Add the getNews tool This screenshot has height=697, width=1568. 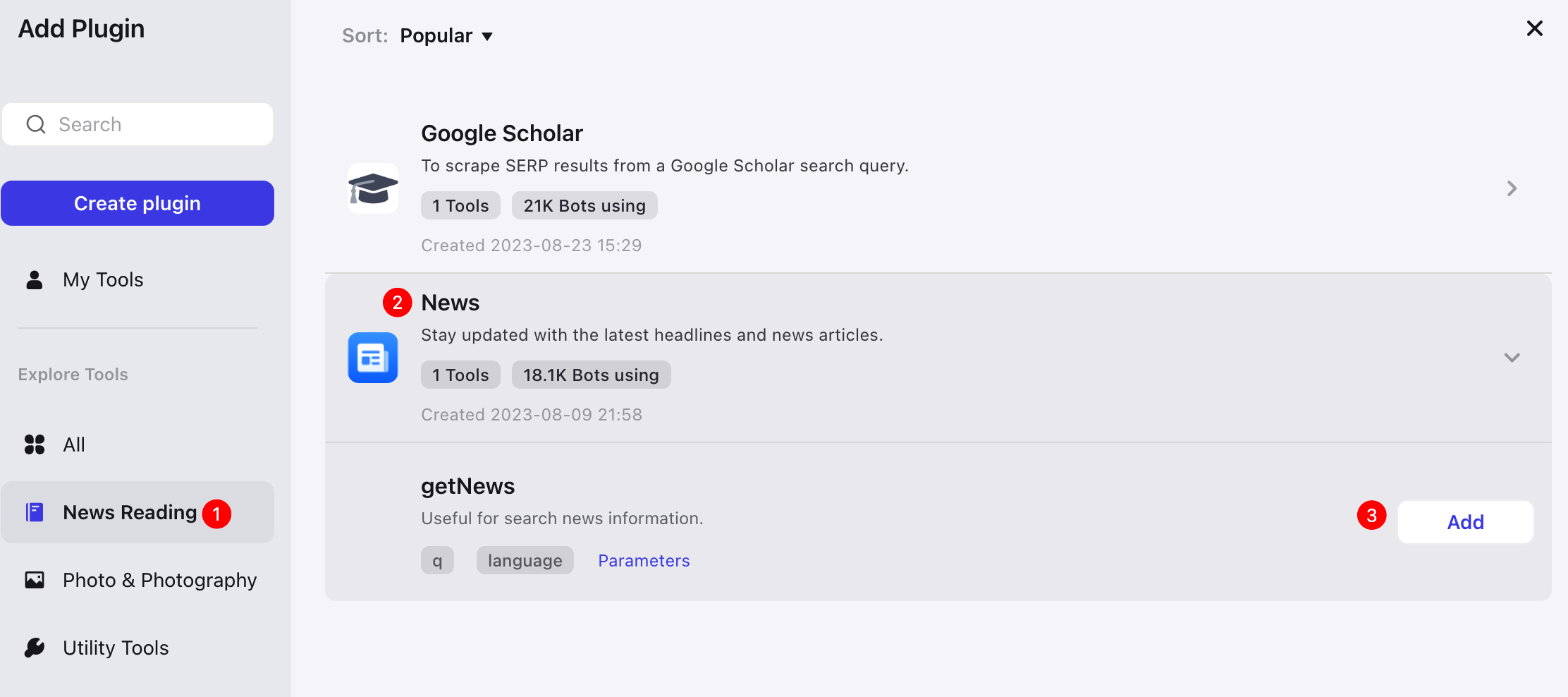[1465, 522]
